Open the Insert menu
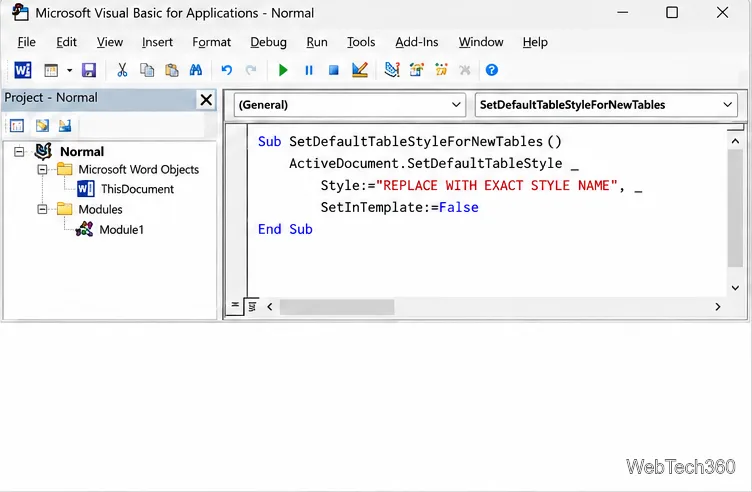The image size is (752, 492). pyautogui.click(x=157, y=42)
